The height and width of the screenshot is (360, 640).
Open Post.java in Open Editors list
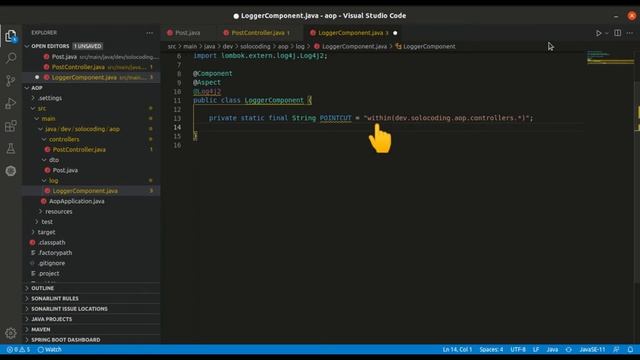pyautogui.click(x=91, y=57)
